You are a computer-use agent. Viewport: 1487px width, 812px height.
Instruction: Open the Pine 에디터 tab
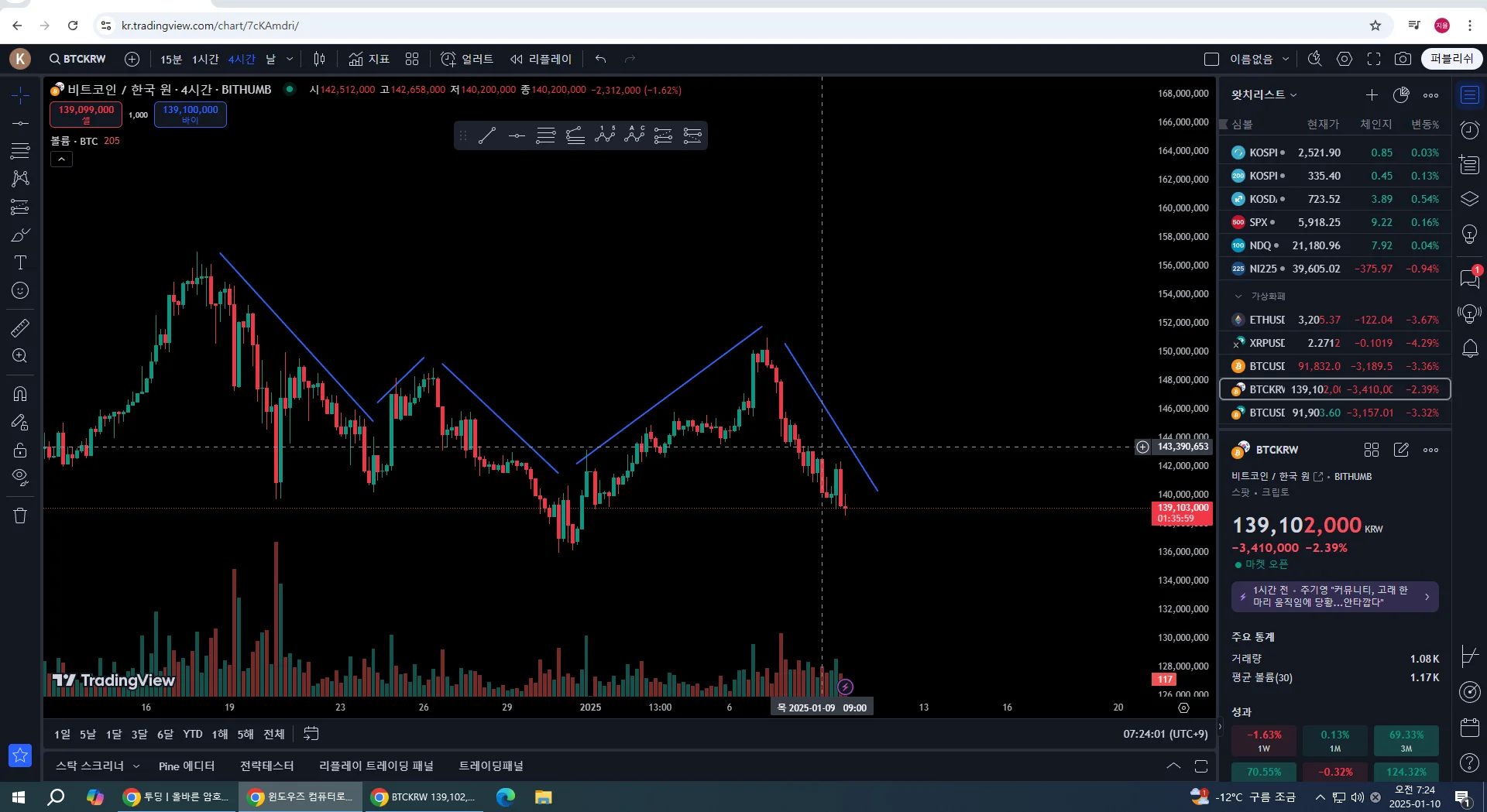coord(187,766)
